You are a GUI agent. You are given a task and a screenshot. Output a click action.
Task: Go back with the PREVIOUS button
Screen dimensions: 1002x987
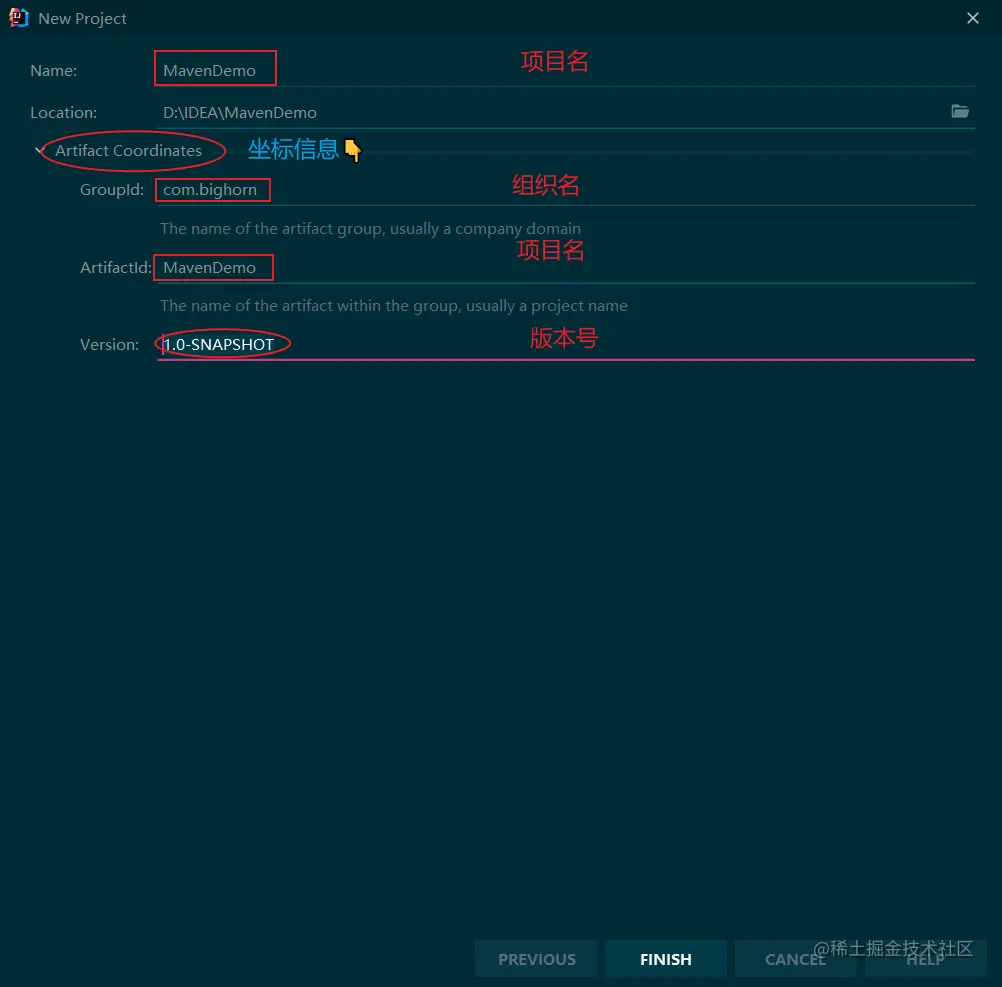(x=536, y=959)
